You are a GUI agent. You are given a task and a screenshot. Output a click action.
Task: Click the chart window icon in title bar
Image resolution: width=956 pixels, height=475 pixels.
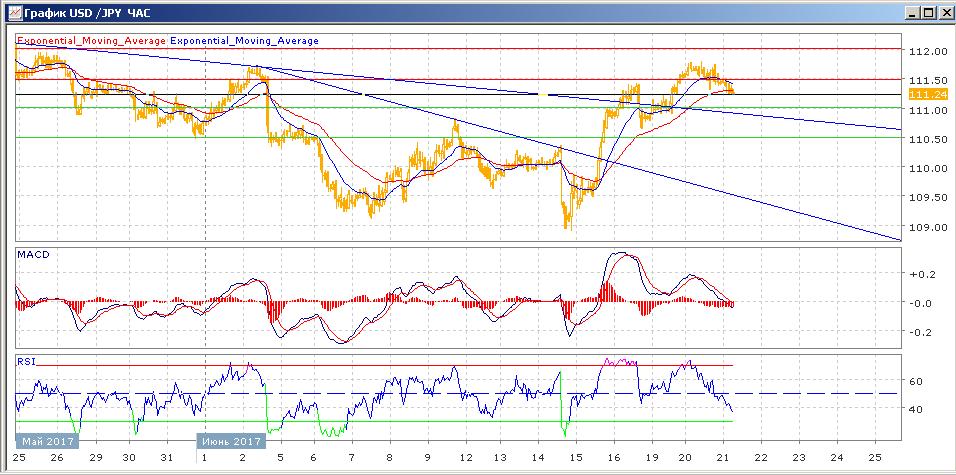point(11,12)
